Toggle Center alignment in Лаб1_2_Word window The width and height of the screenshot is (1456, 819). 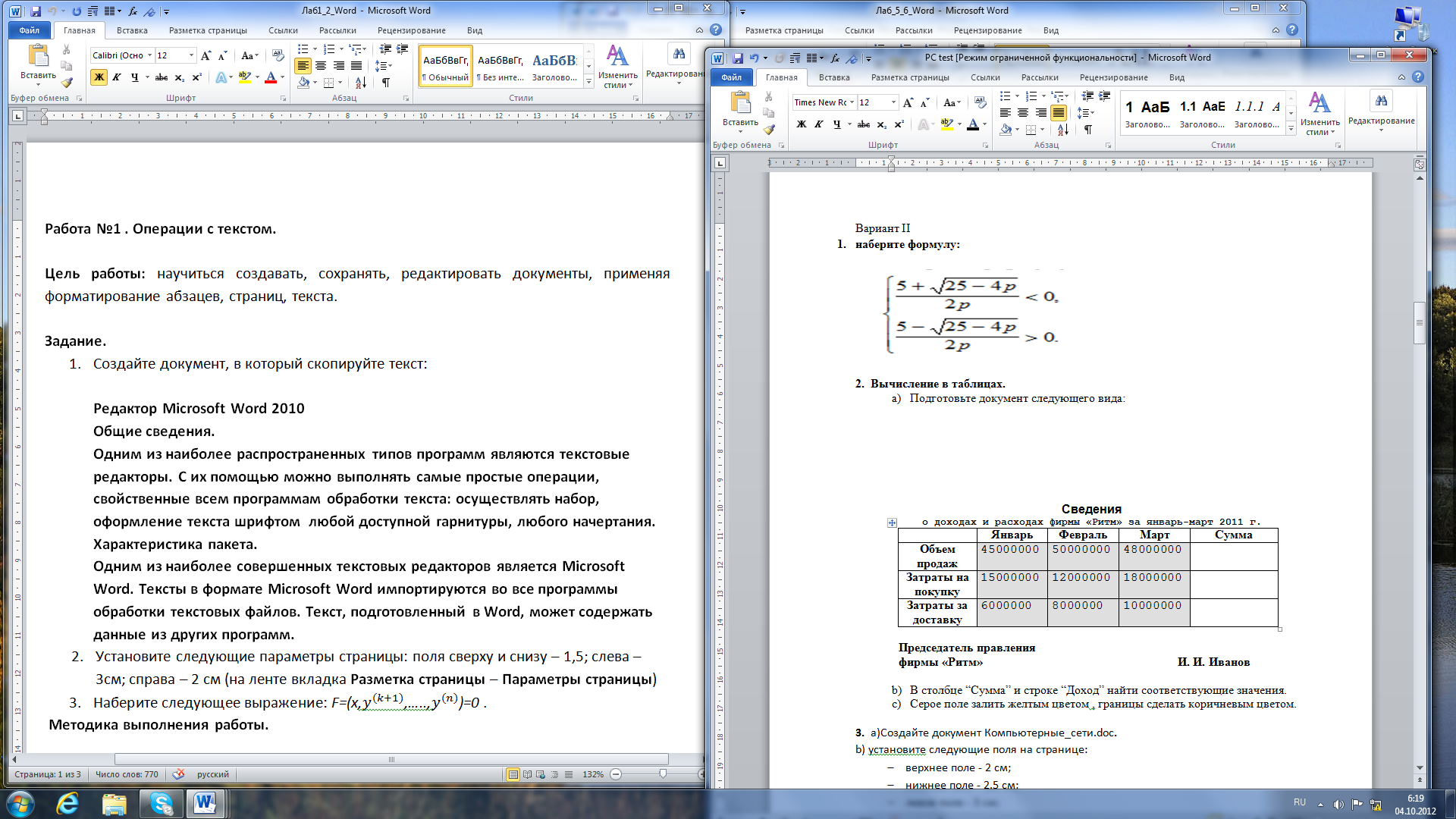(x=321, y=66)
